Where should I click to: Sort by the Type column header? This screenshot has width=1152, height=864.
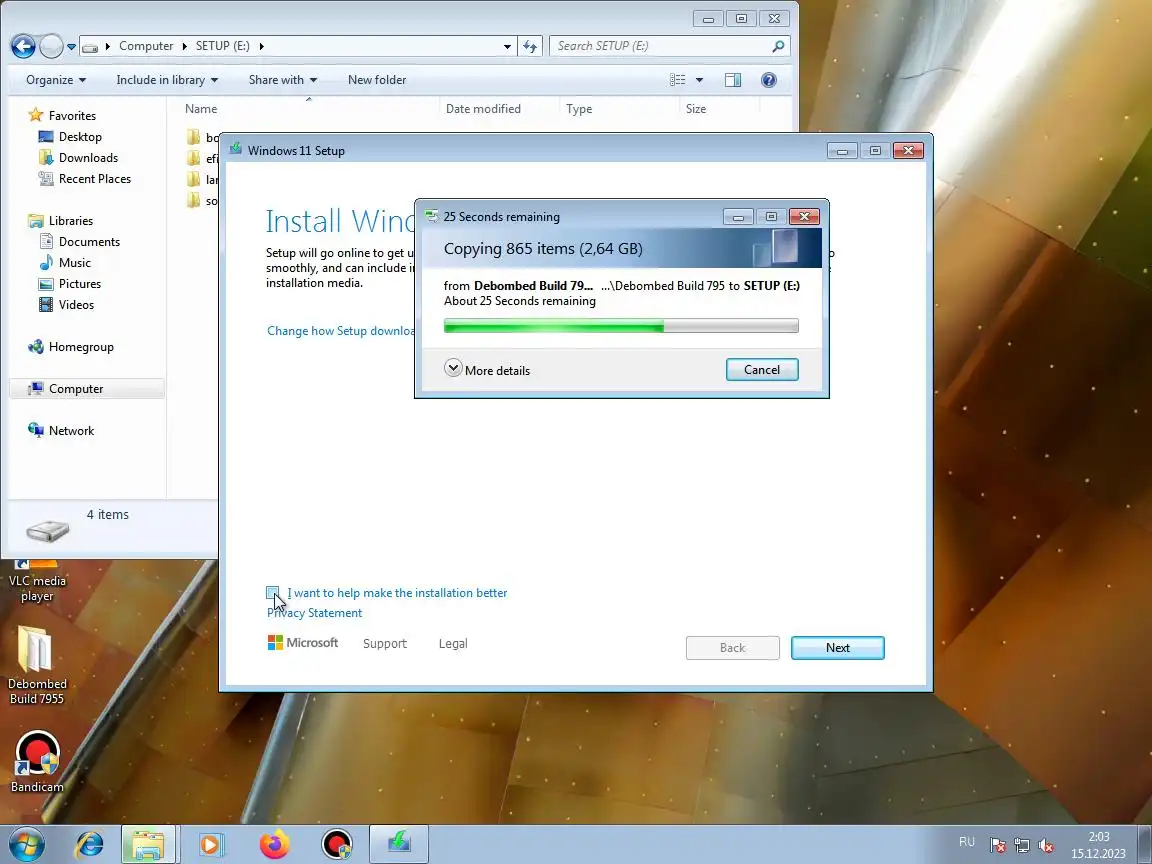(x=619, y=109)
